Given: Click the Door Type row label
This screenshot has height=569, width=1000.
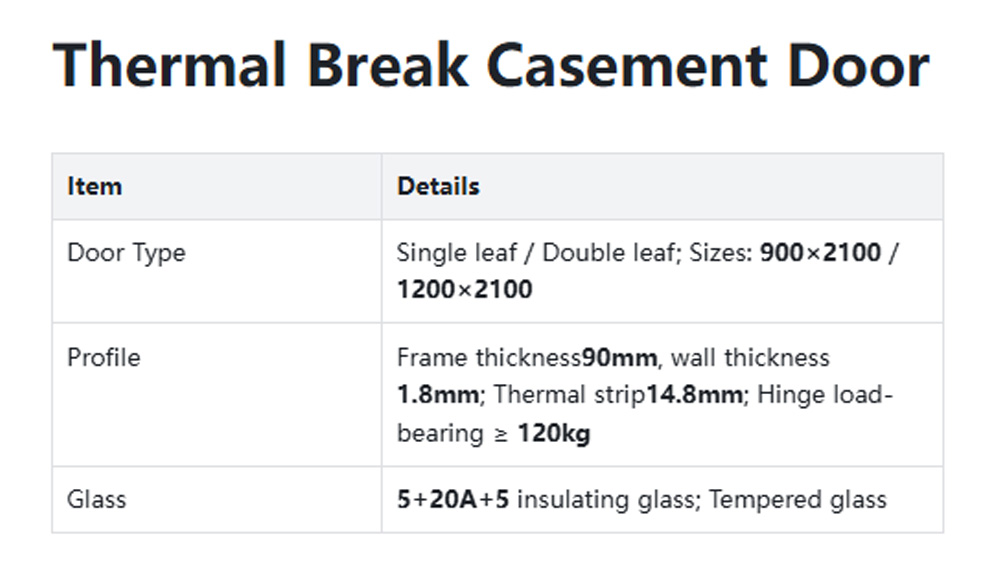Looking at the screenshot, I should (x=126, y=252).
